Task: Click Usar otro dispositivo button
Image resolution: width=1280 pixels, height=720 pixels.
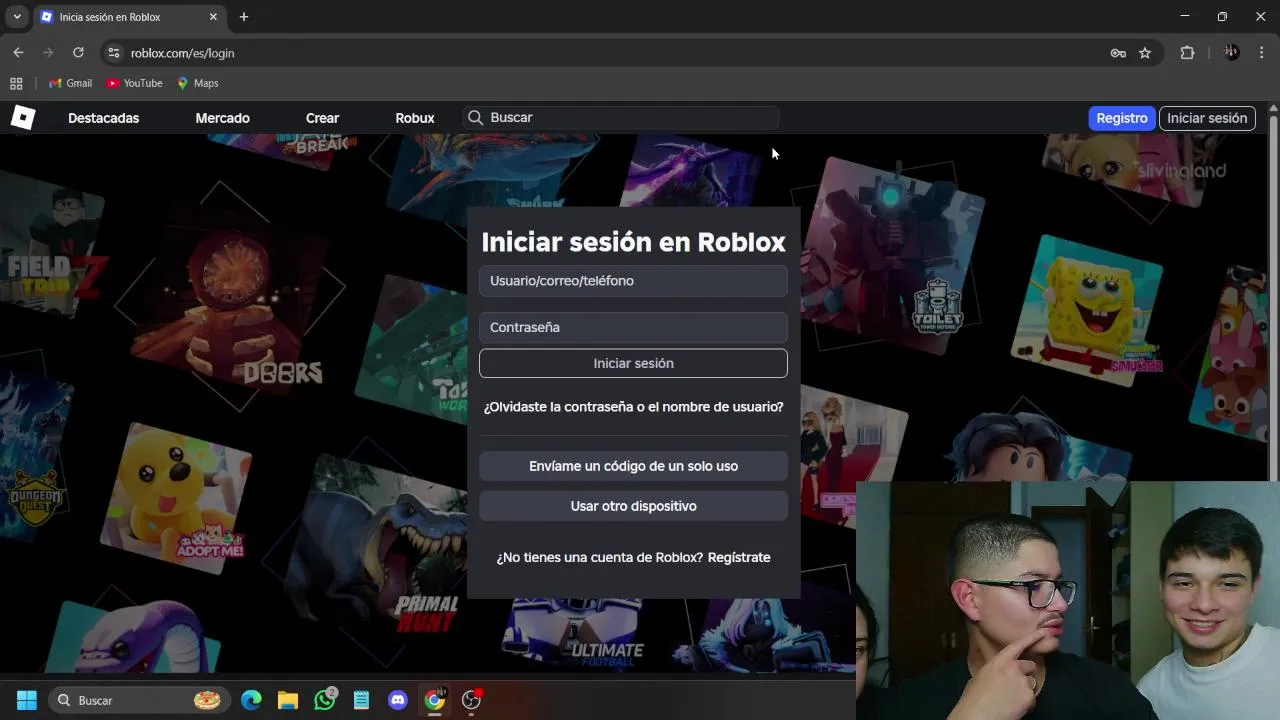Action: point(633,506)
